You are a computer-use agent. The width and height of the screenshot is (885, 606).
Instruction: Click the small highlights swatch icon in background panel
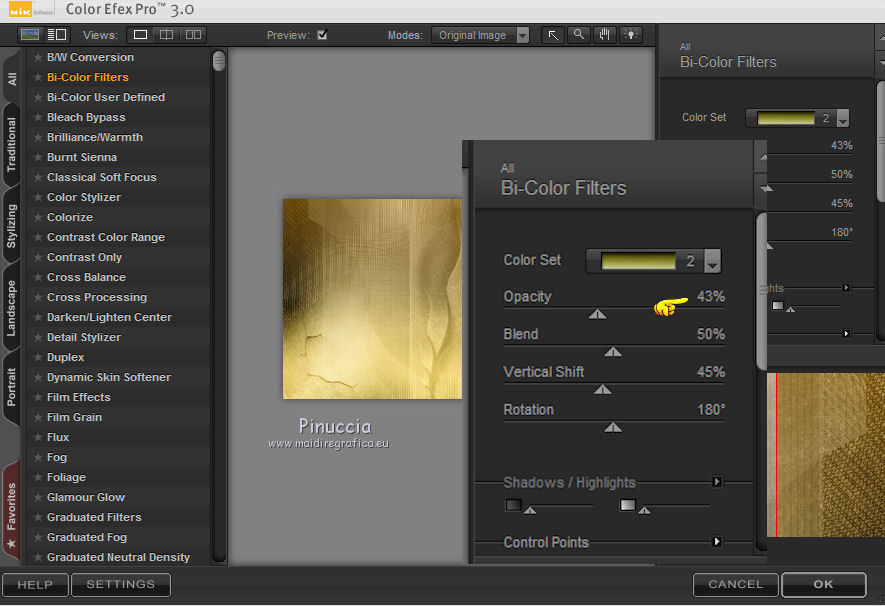pos(778,305)
